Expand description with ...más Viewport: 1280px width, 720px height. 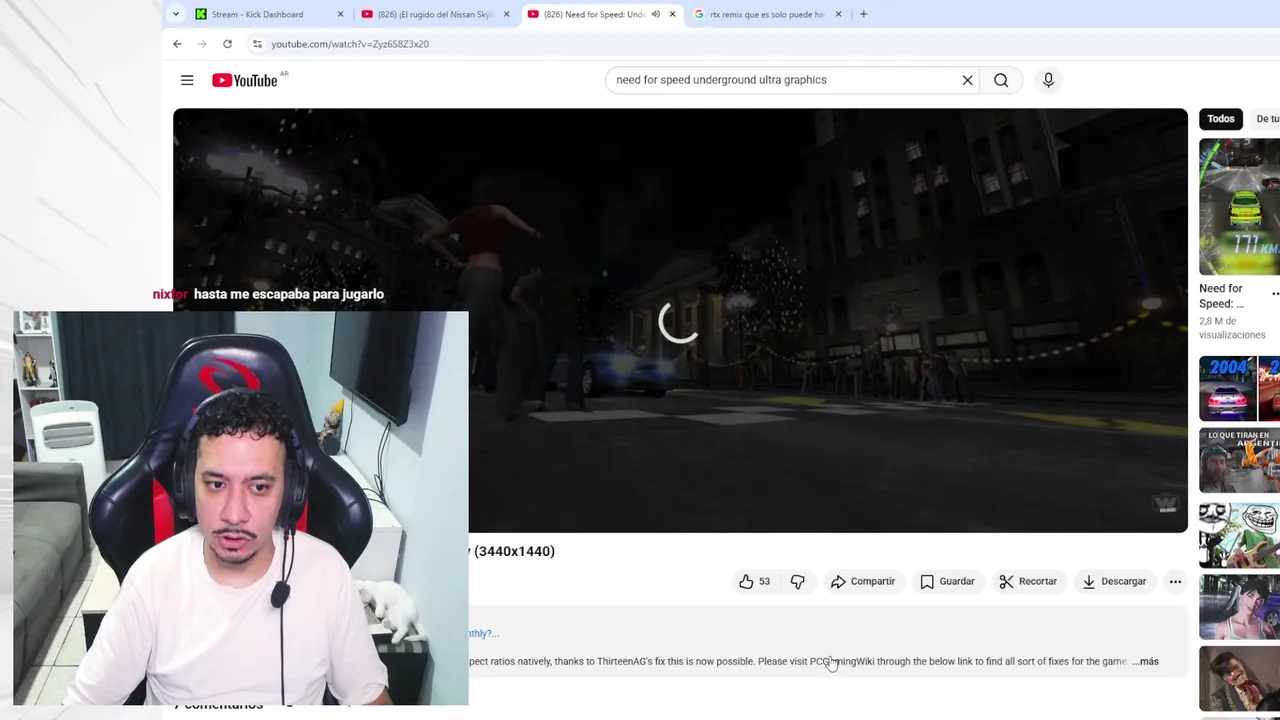[1146, 661]
